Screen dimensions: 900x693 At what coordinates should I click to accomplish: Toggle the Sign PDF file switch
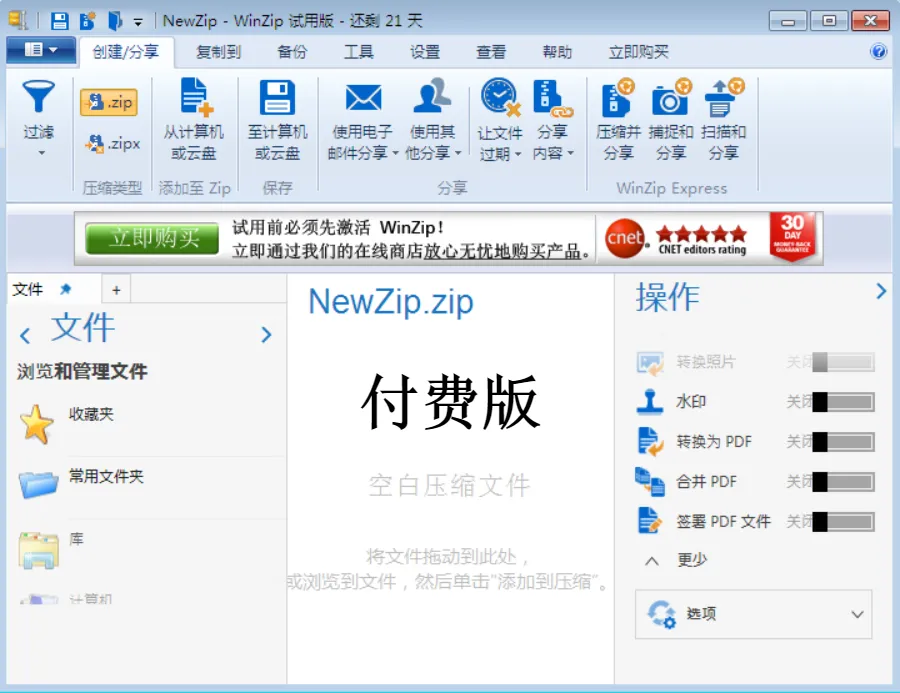[x=843, y=521]
